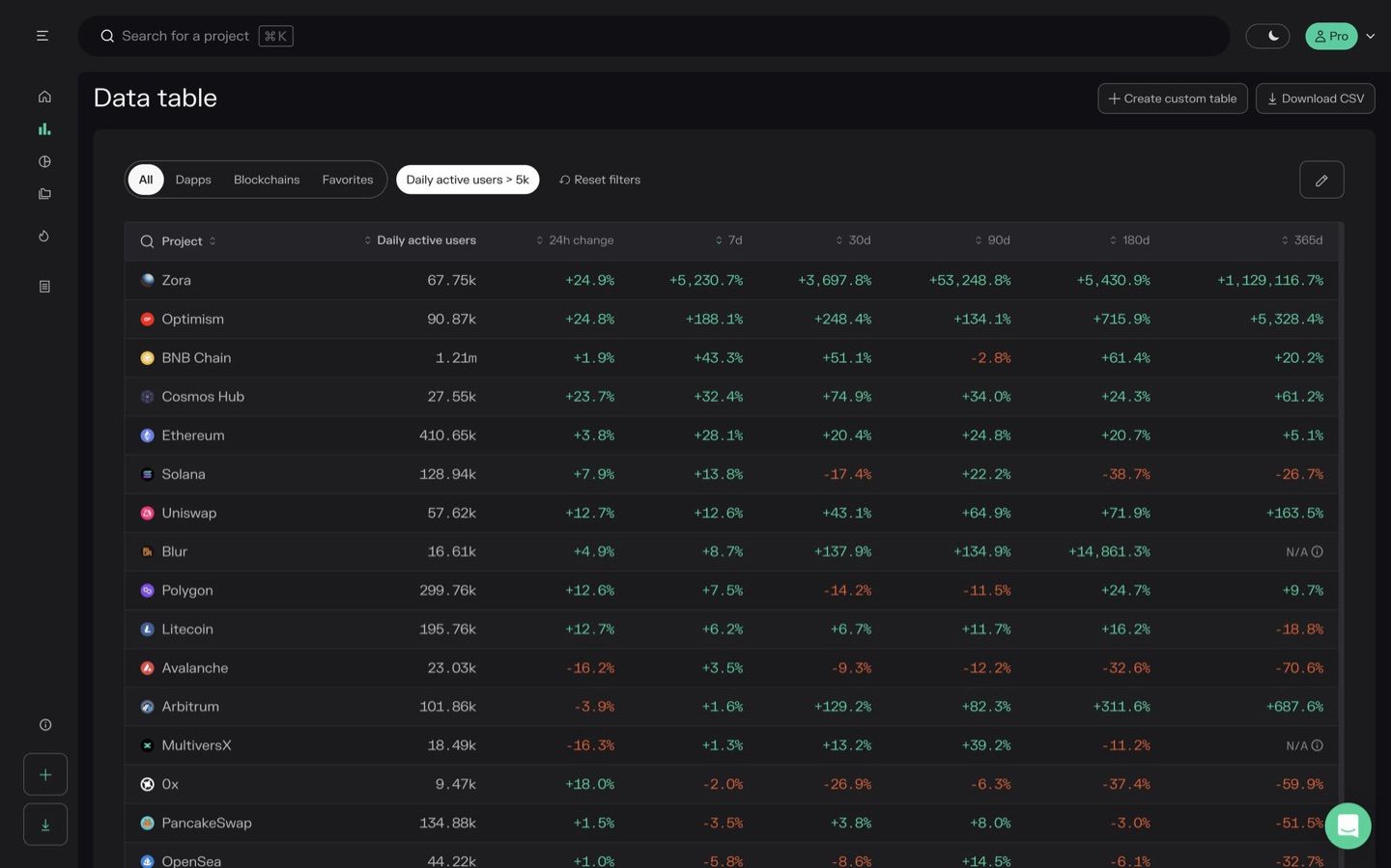Click the Download CSV button
1391x868 pixels.
[x=1316, y=98]
